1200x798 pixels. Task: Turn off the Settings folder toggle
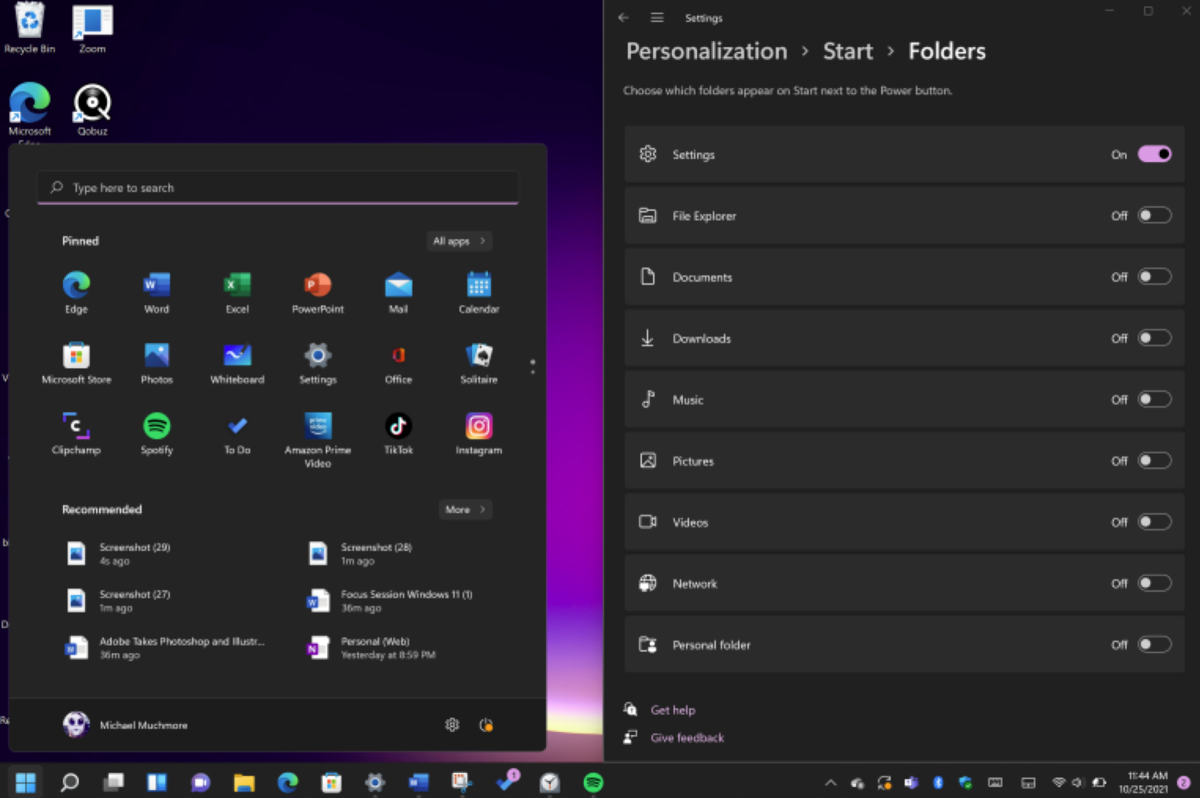(x=1155, y=154)
